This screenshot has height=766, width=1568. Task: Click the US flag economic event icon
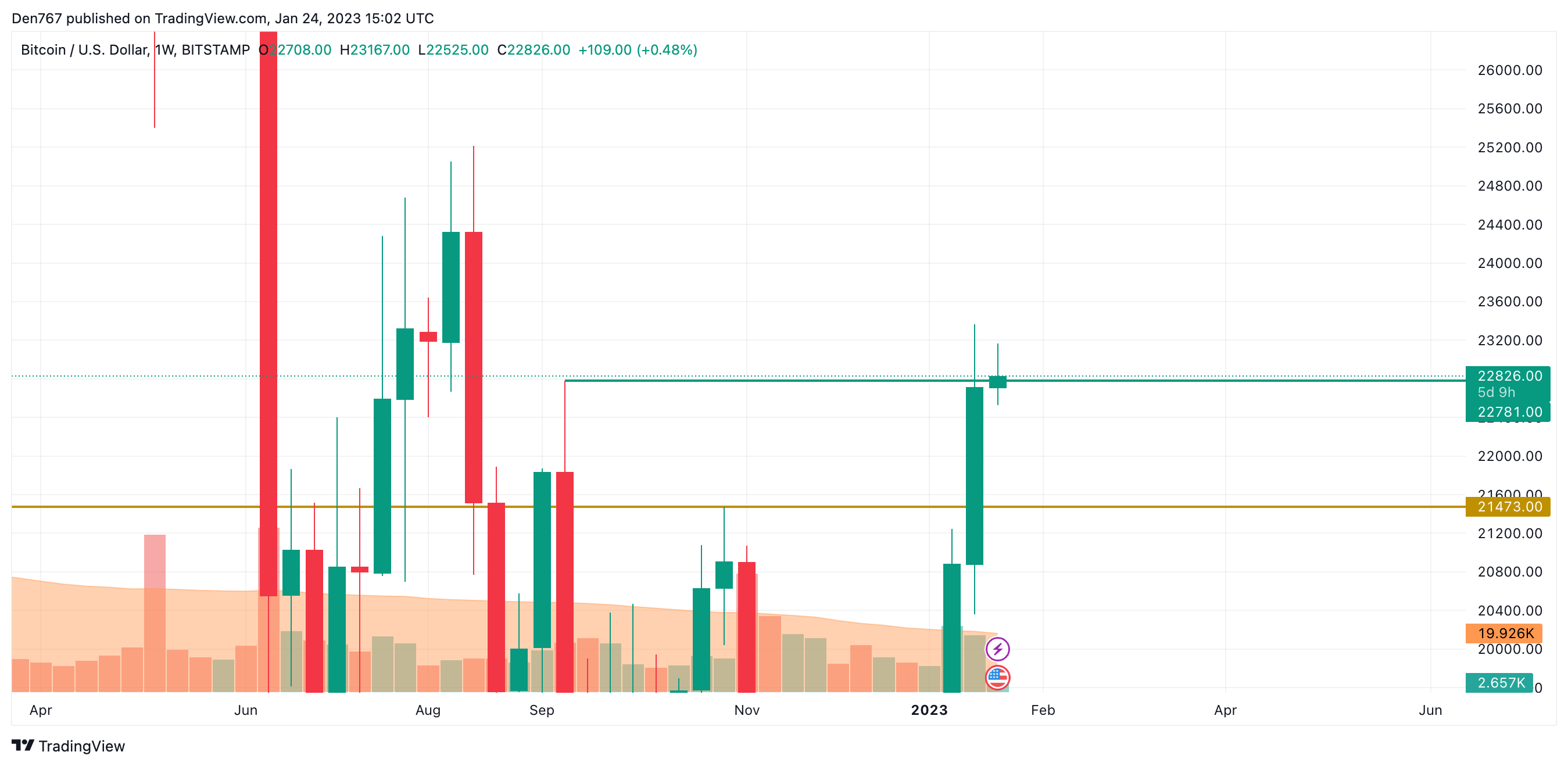997,677
